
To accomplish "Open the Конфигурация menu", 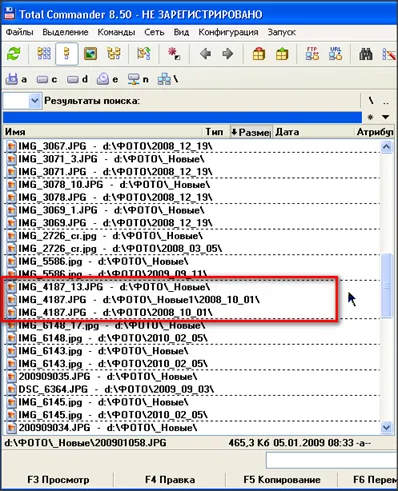I will [228, 32].
